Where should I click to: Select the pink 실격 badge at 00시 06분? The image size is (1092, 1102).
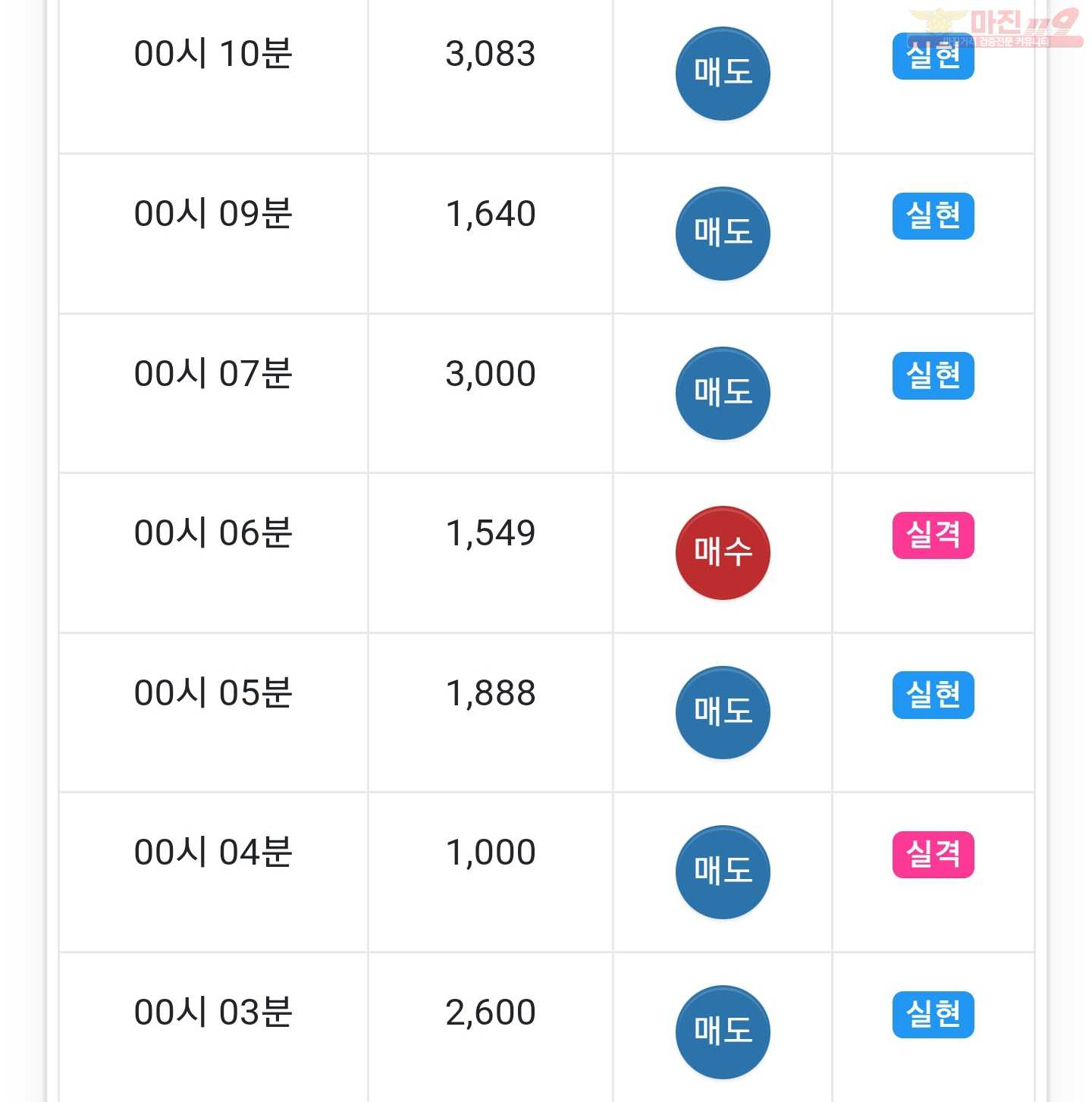[x=933, y=535]
